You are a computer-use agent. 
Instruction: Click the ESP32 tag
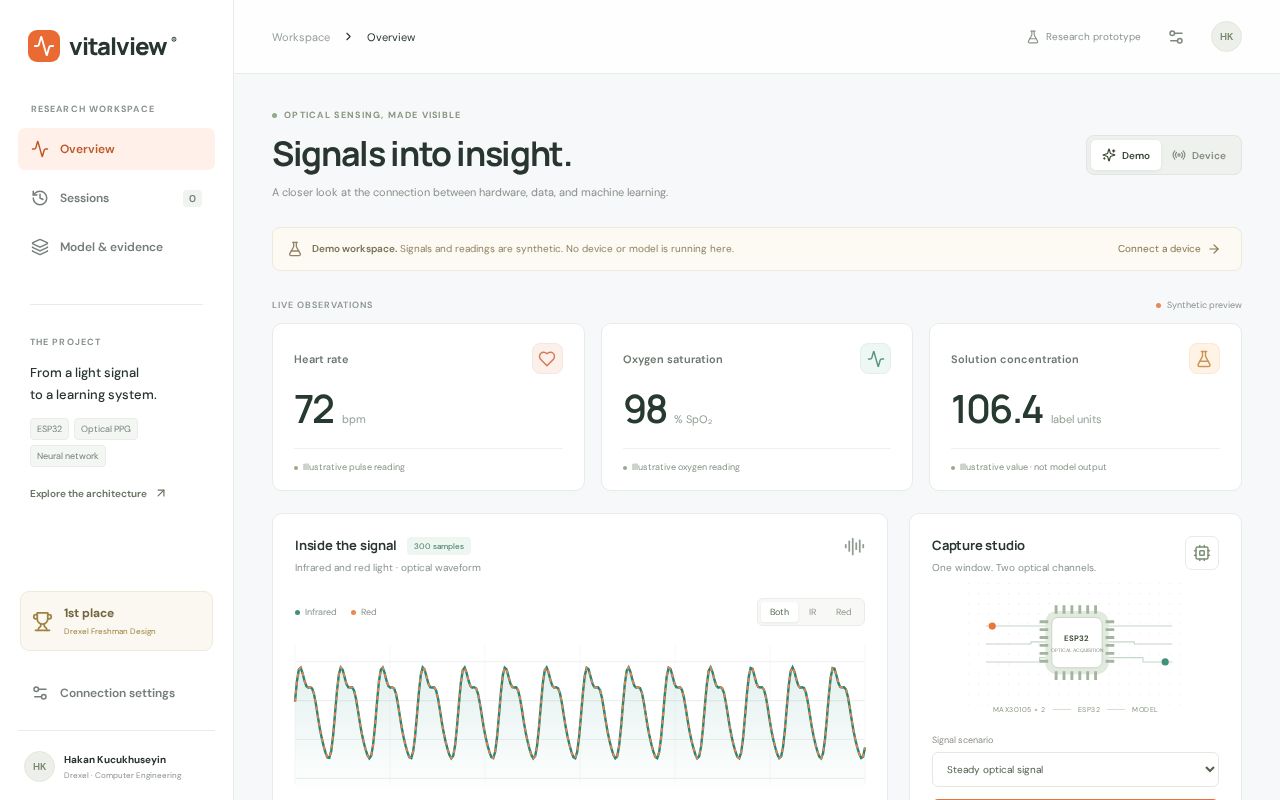49,429
